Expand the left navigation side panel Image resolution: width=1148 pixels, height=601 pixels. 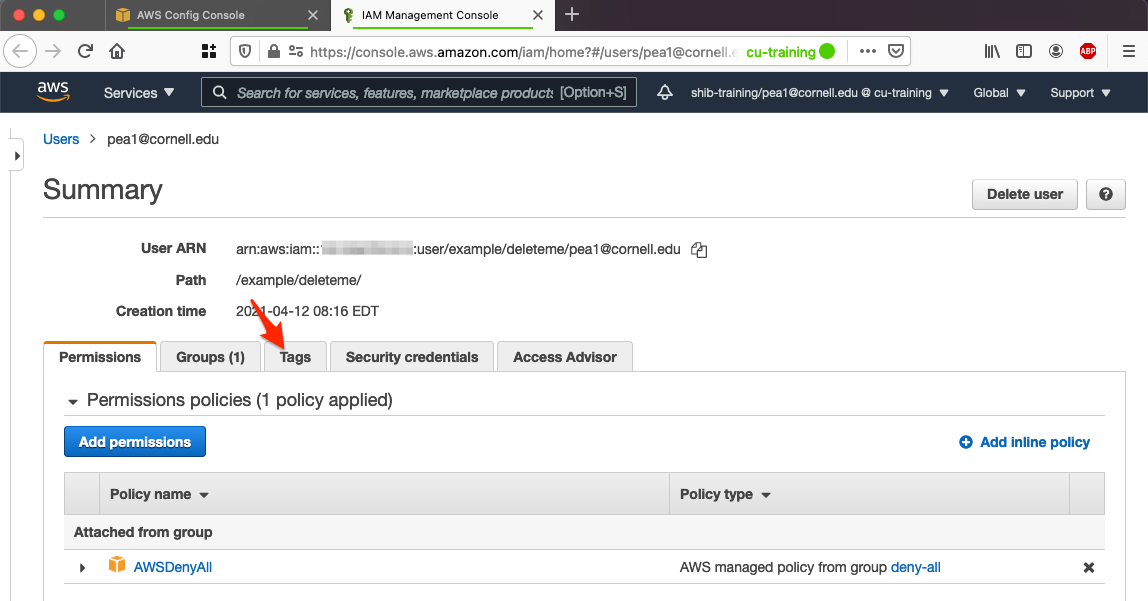tap(17, 155)
